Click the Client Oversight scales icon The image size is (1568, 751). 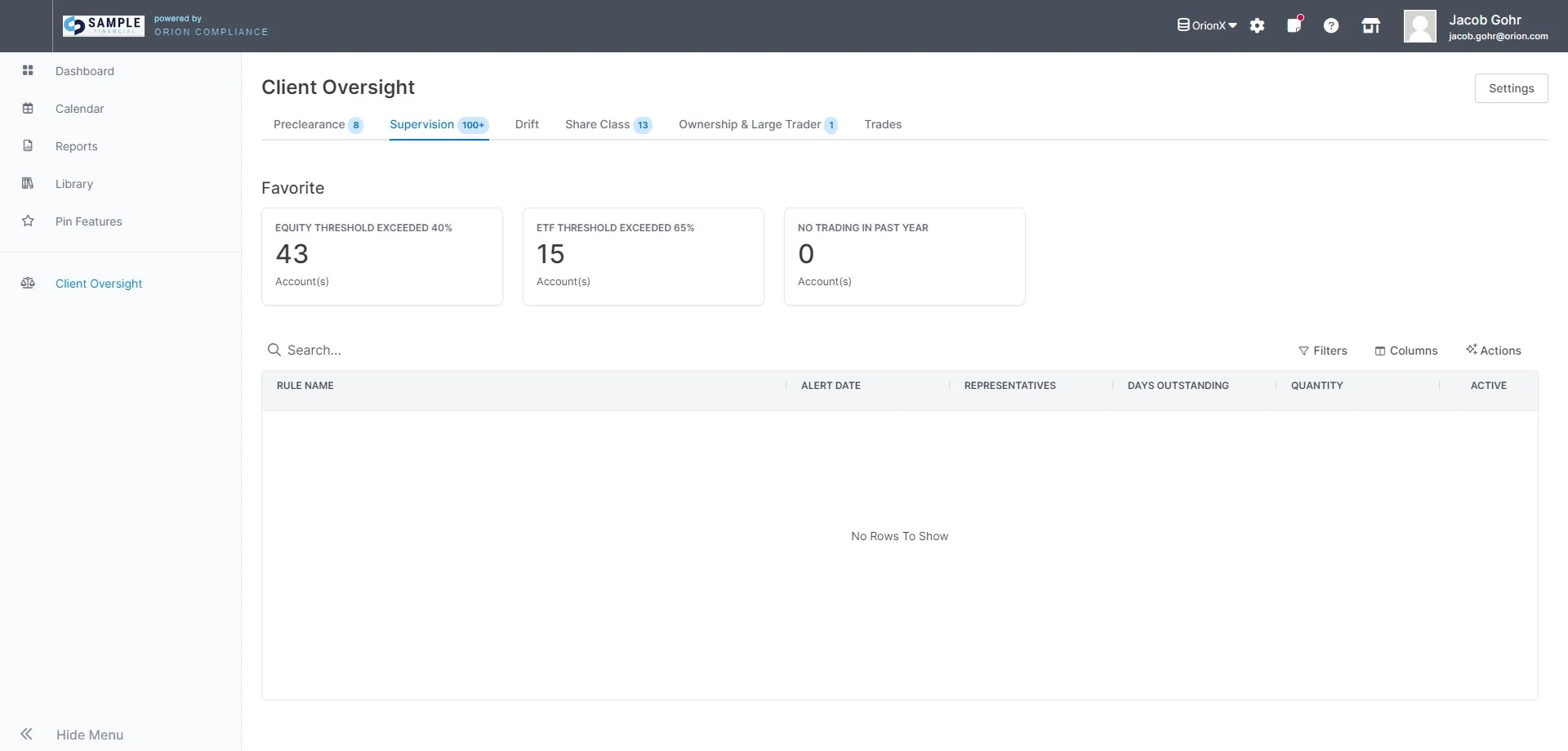click(28, 283)
